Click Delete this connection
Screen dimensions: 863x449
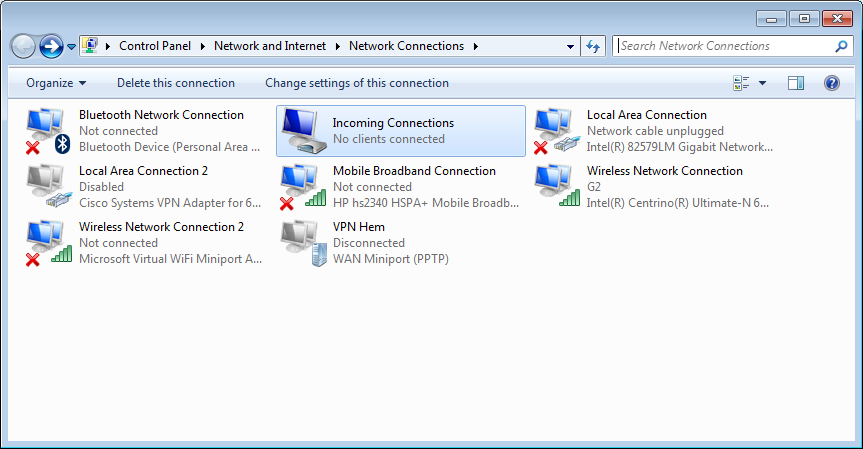[176, 83]
